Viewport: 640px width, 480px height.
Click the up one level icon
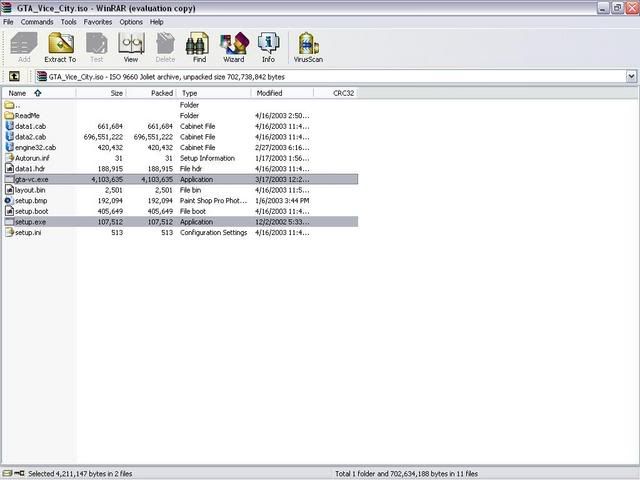[x=15, y=76]
